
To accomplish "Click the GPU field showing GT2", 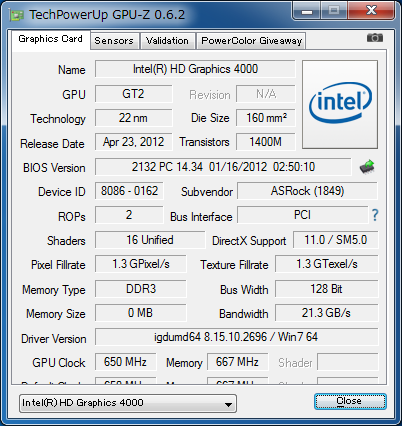I will click(x=133, y=94).
